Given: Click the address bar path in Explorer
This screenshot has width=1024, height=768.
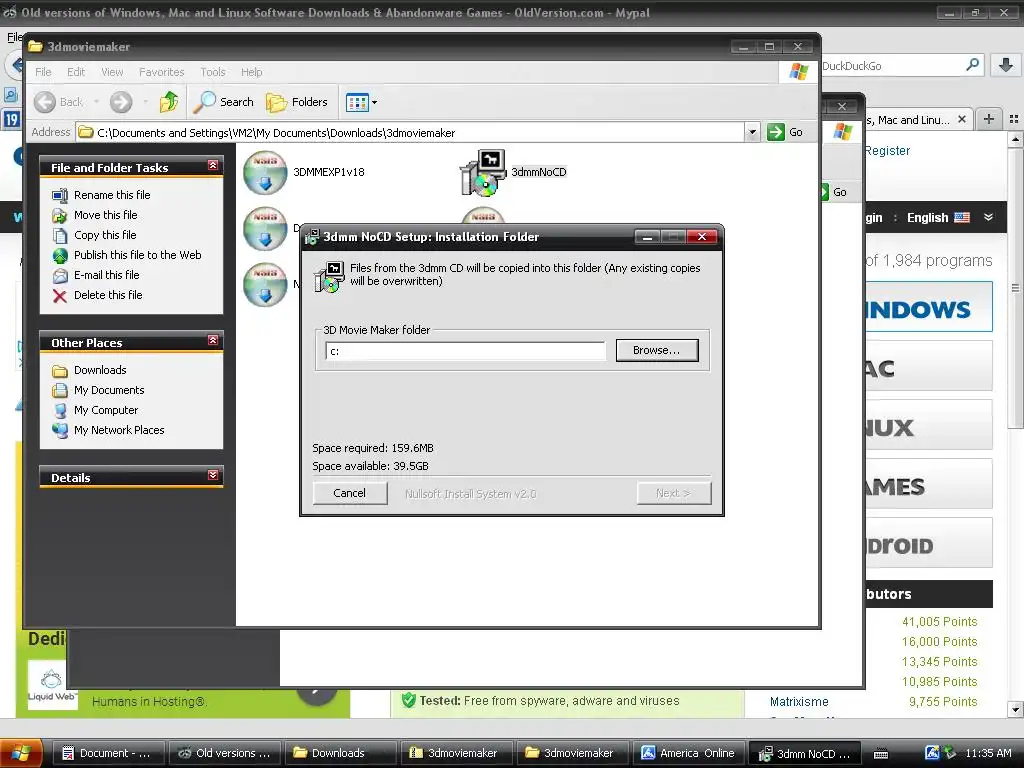Looking at the screenshot, I should (x=276, y=133).
